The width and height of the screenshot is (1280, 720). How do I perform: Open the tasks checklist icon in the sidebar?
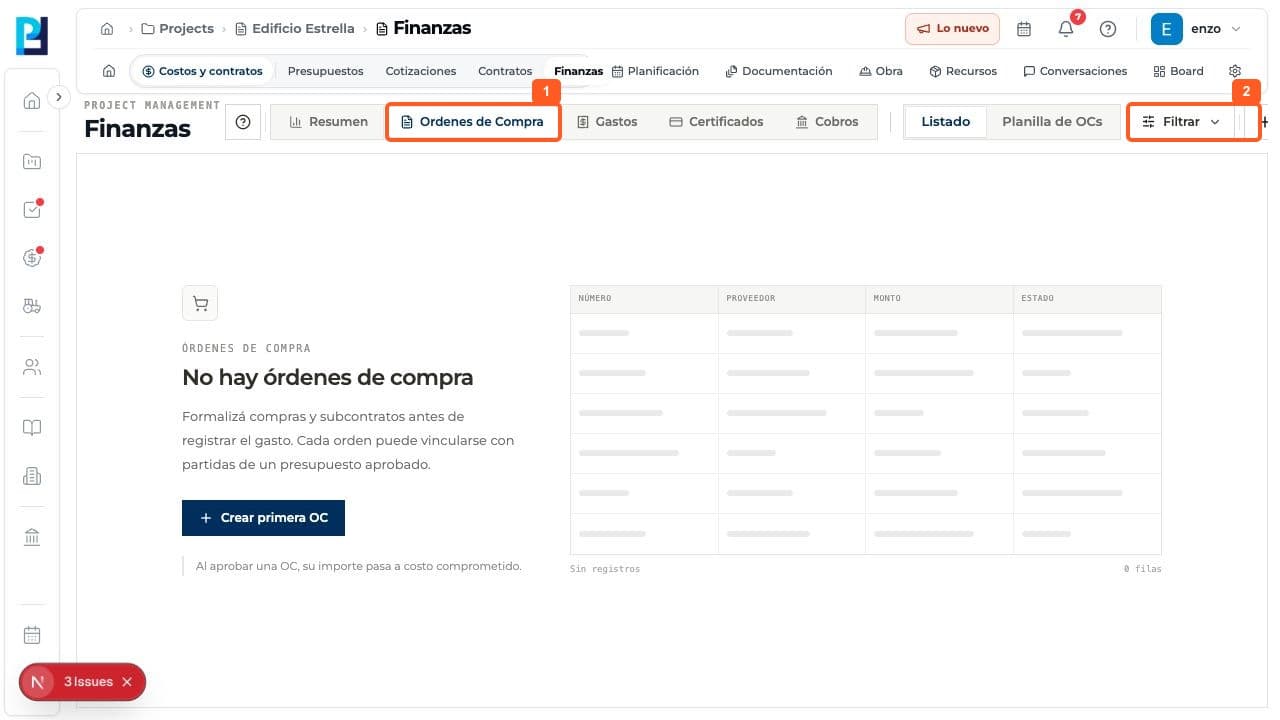32,210
